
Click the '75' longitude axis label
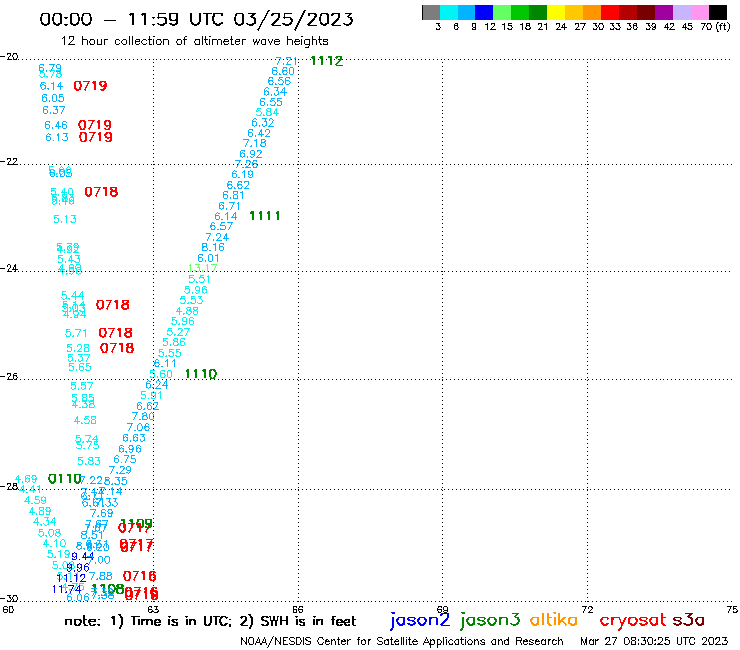pos(732,609)
